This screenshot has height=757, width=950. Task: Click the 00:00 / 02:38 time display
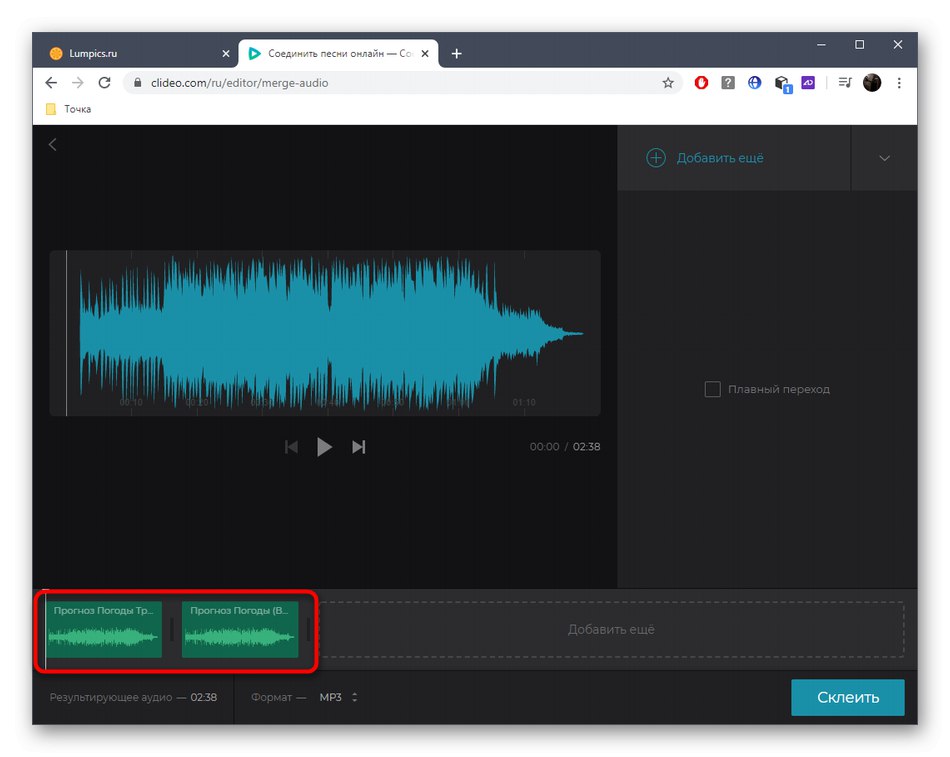pos(565,447)
